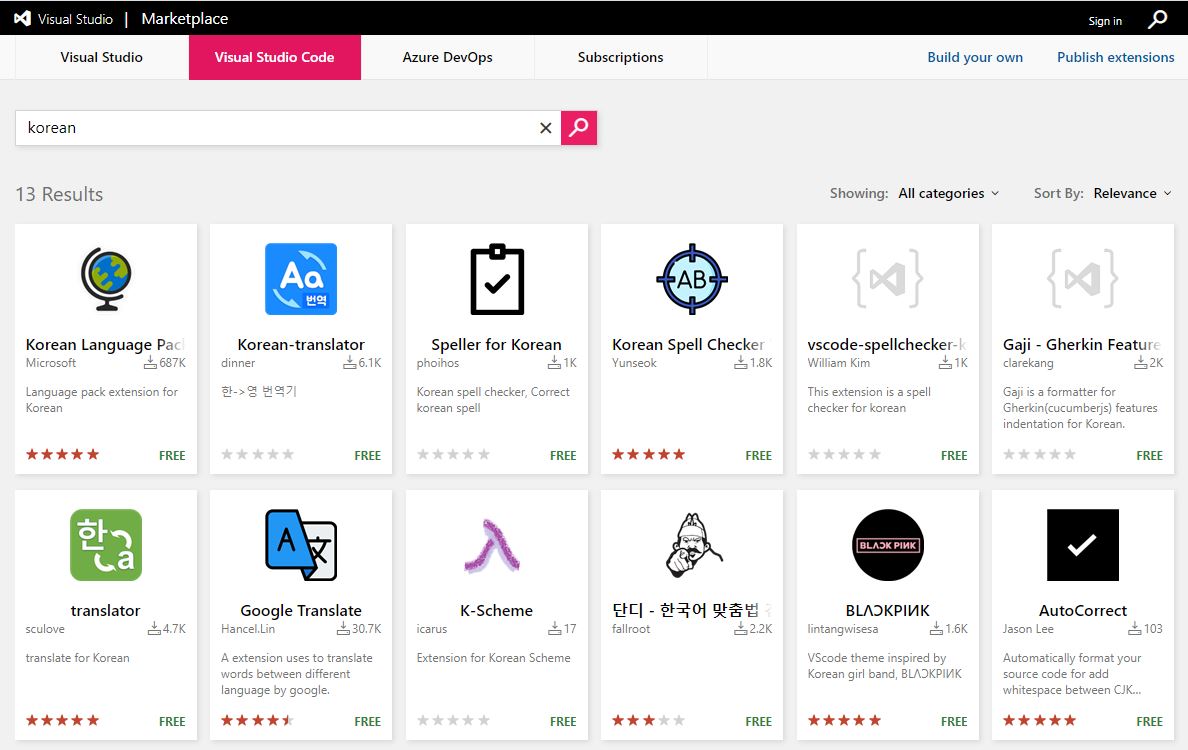This screenshot has width=1188, height=750.
Task: Open Gaji Gherkin placeholder icon
Action: [x=1083, y=279]
